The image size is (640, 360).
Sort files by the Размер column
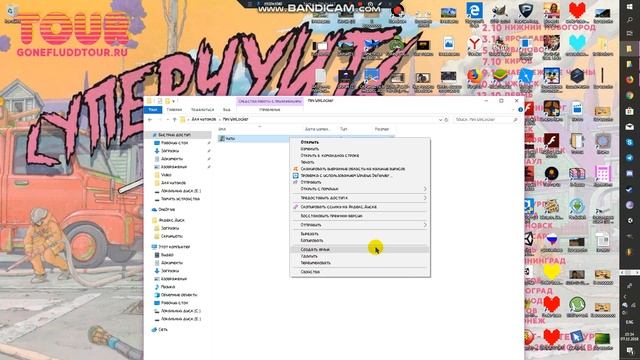[x=382, y=129]
